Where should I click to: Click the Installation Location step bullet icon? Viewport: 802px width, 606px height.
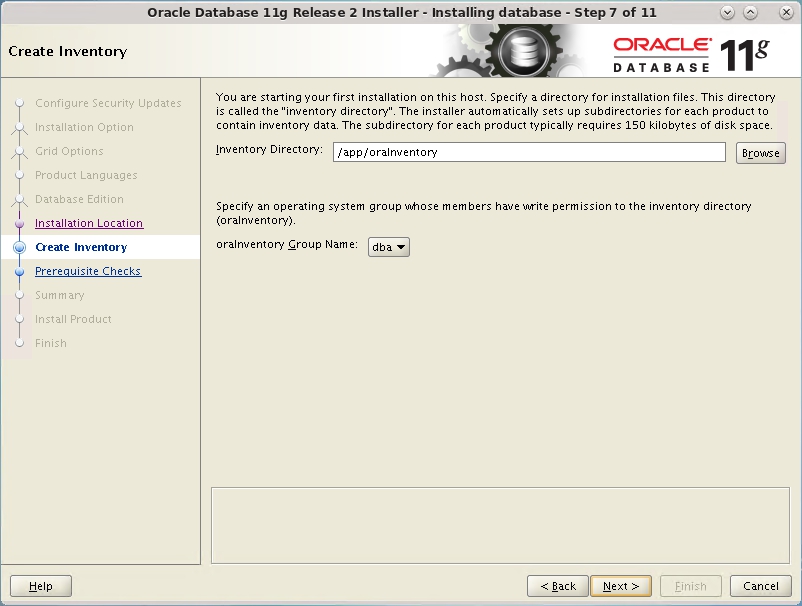point(19,223)
